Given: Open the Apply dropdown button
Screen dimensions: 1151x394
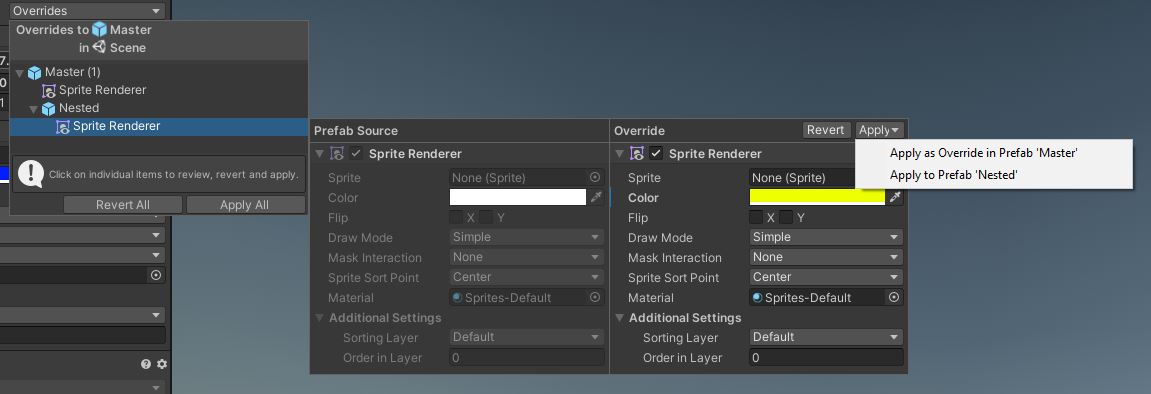Looking at the screenshot, I should tap(879, 130).
